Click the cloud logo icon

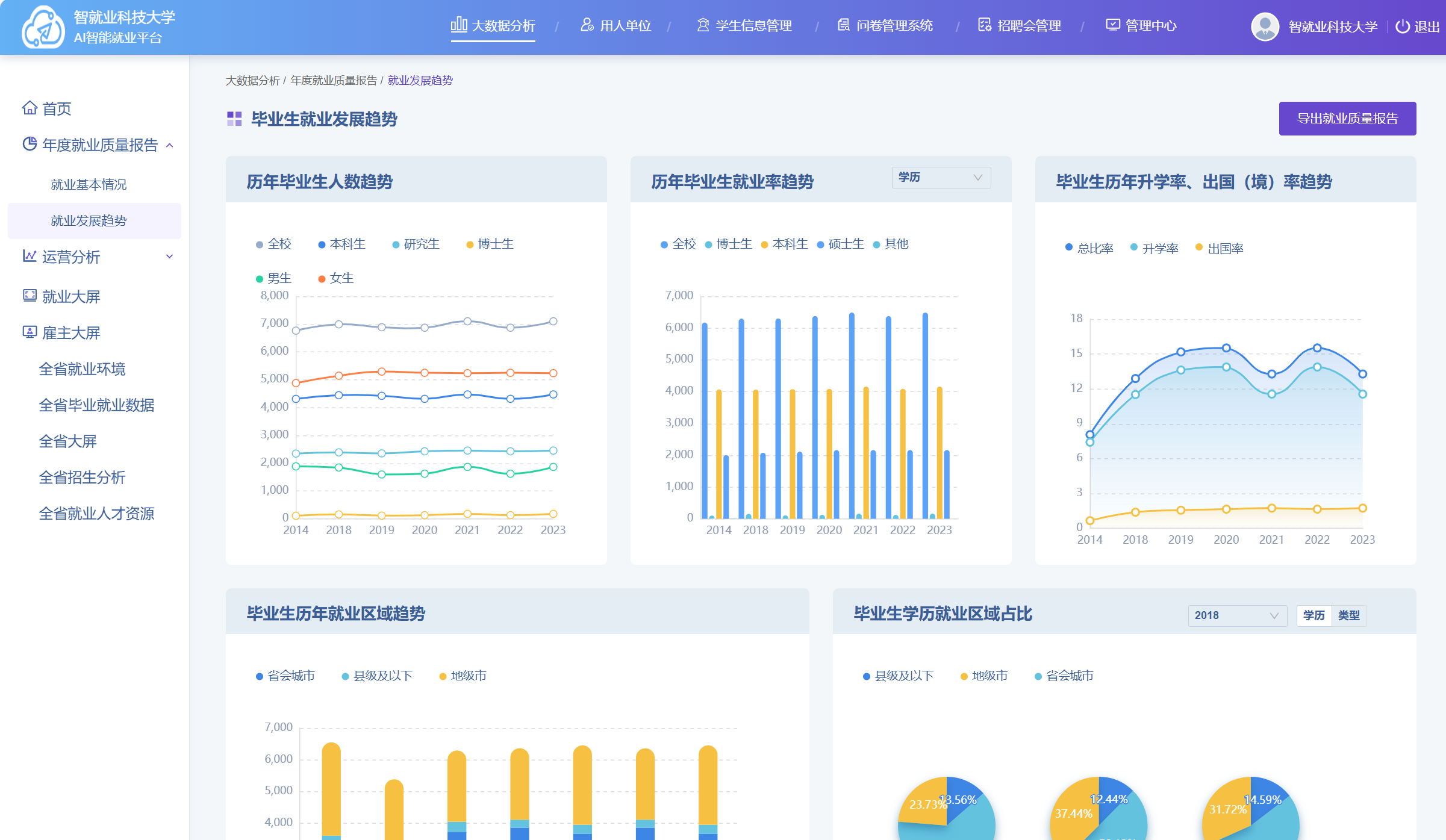point(43,27)
